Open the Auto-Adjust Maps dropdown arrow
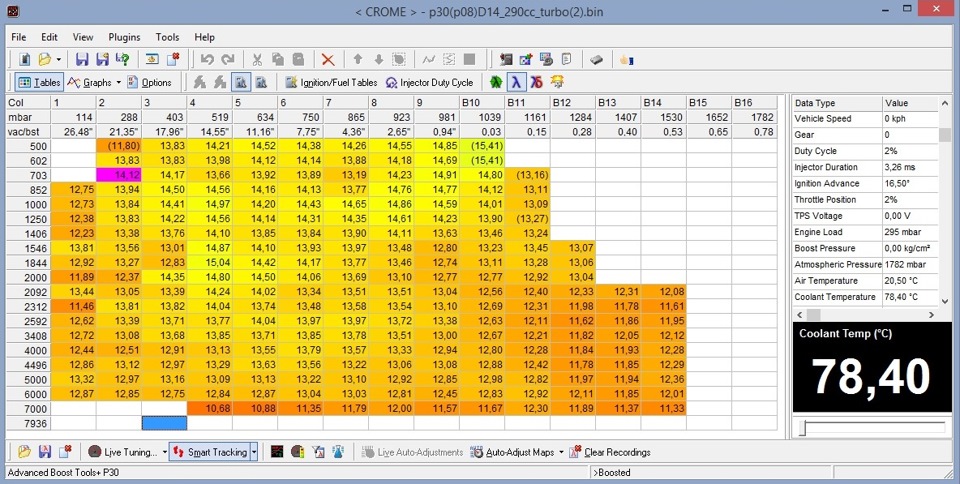Screen dimensions: 960x484 click(561, 452)
